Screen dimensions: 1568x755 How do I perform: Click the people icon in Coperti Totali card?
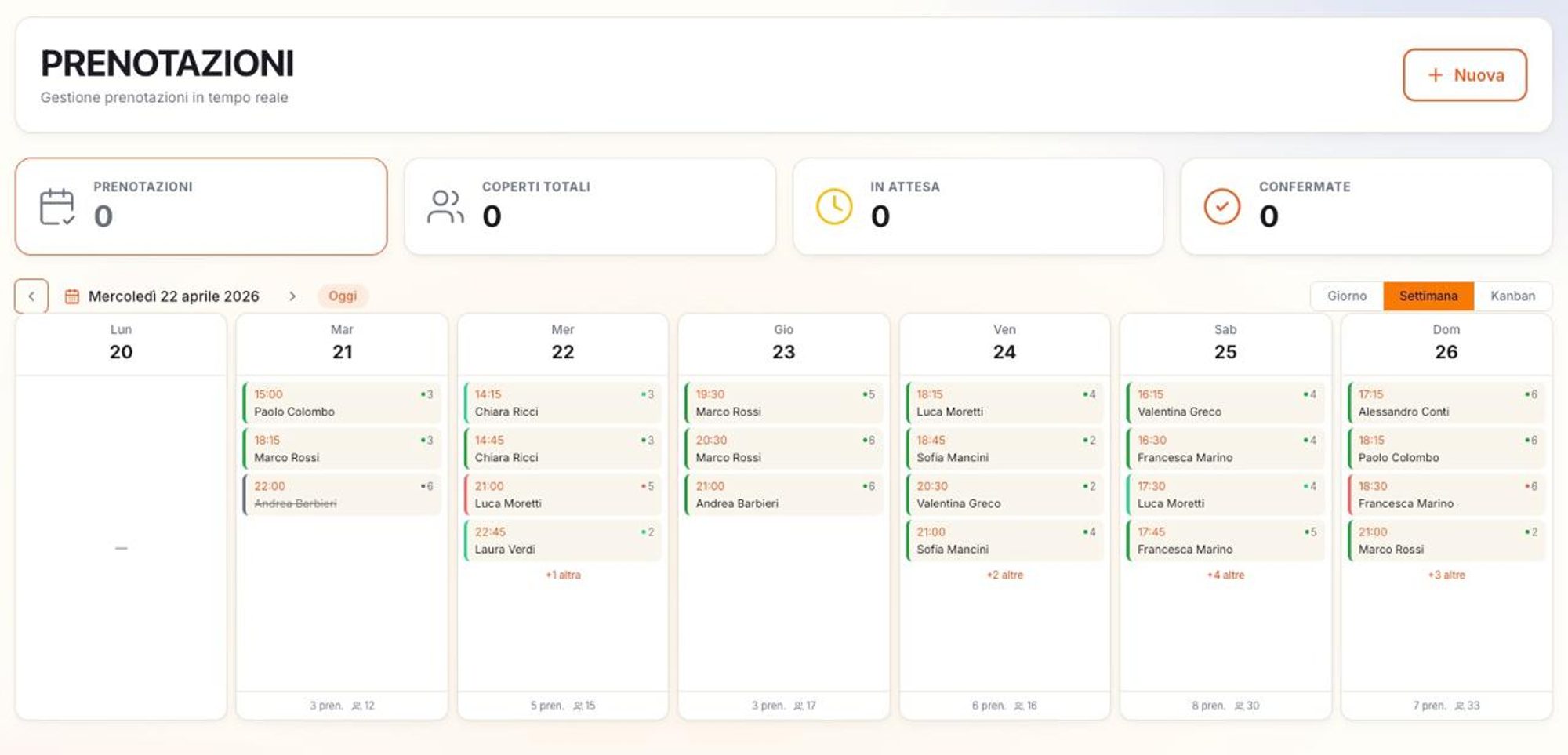point(445,207)
